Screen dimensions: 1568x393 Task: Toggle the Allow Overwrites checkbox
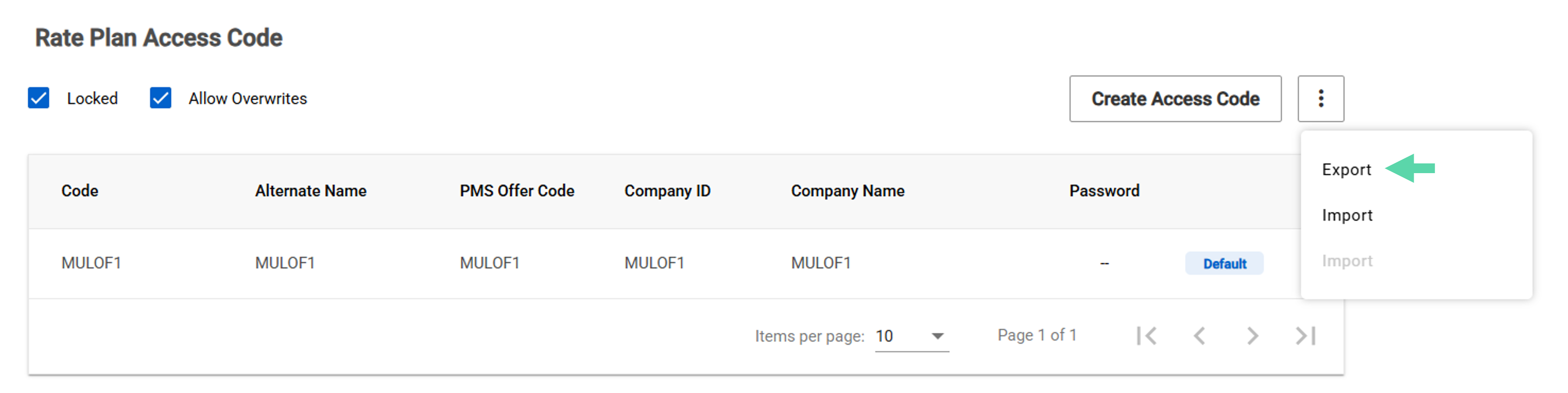coord(161,98)
